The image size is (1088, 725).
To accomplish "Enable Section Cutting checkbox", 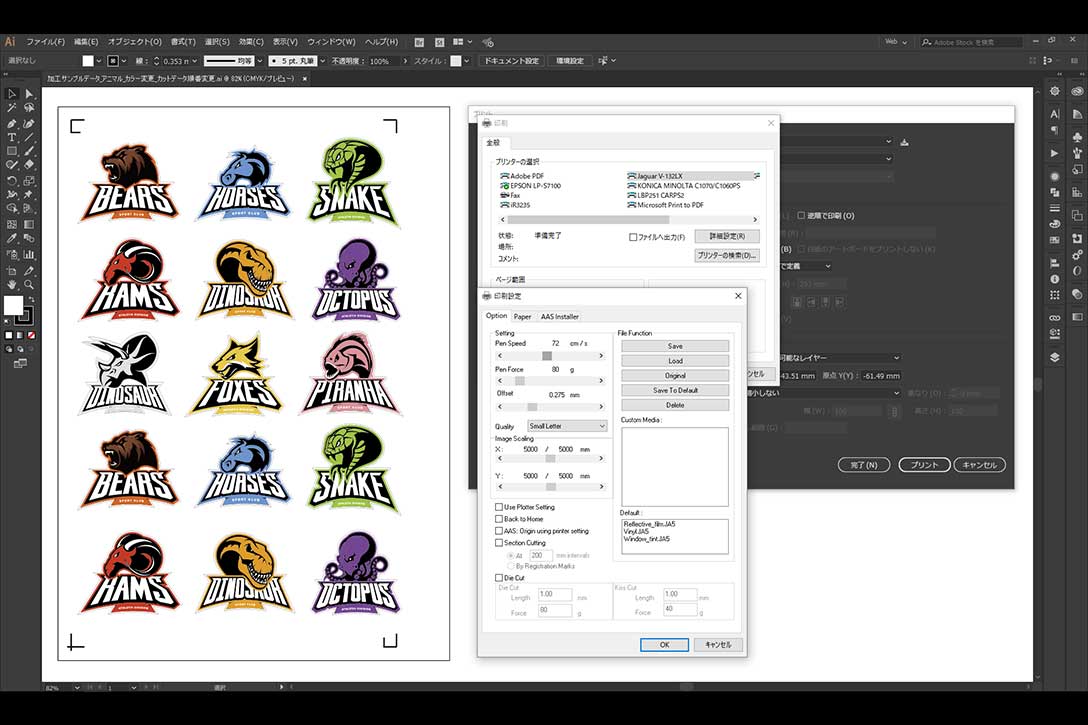I will point(499,543).
